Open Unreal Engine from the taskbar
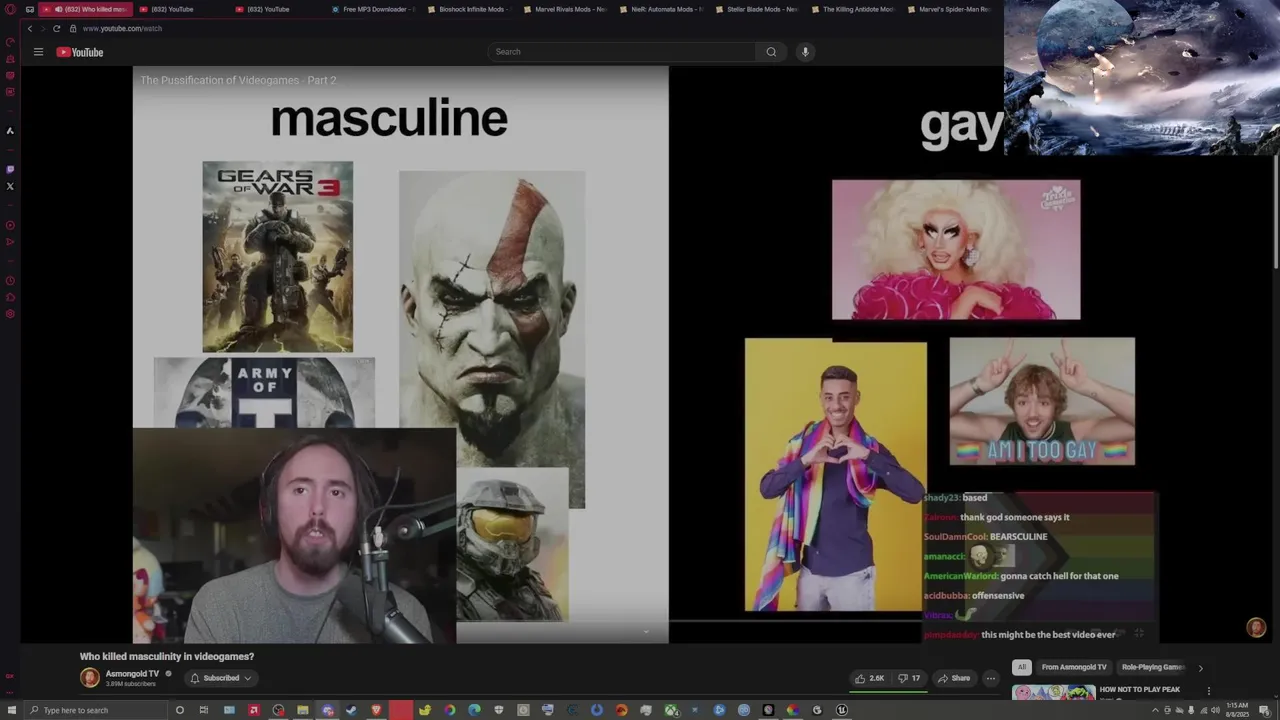This screenshot has height=720, width=1280. click(842, 710)
